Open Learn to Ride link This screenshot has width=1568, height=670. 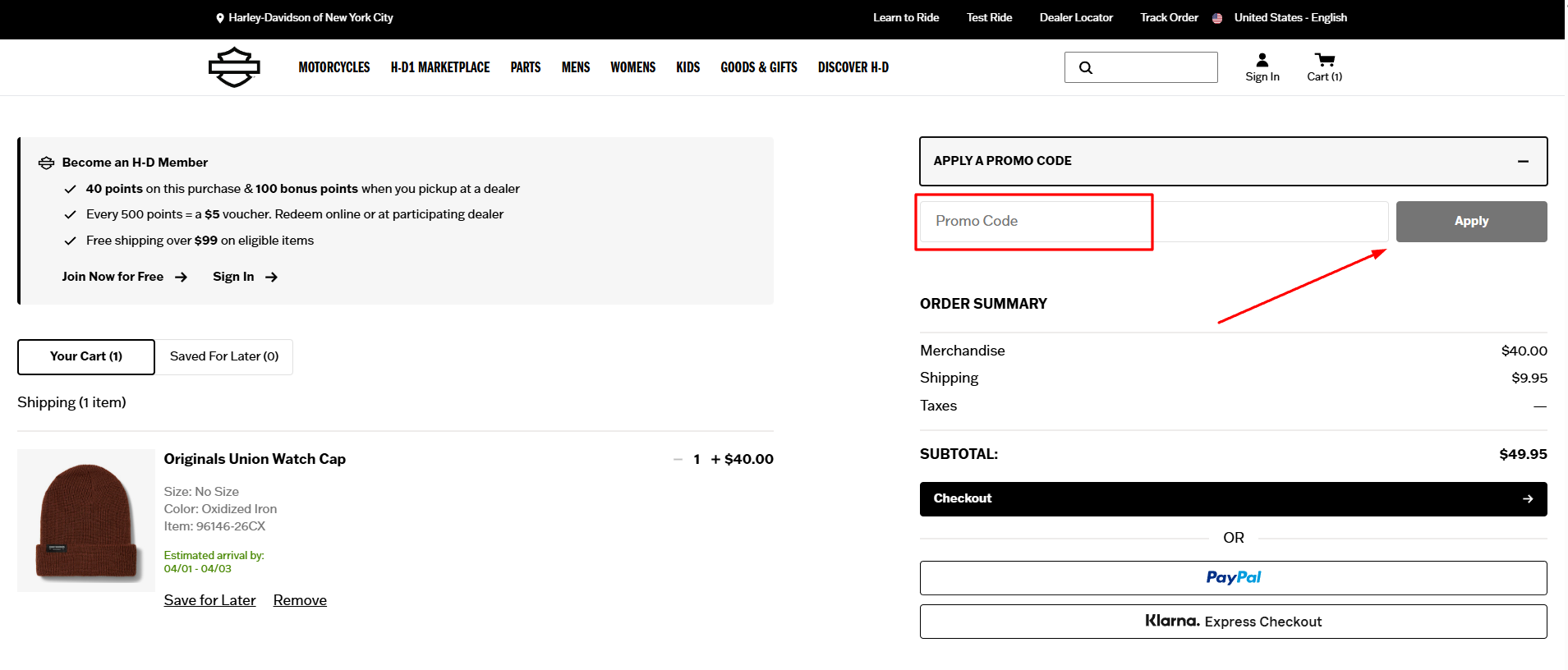pos(906,17)
